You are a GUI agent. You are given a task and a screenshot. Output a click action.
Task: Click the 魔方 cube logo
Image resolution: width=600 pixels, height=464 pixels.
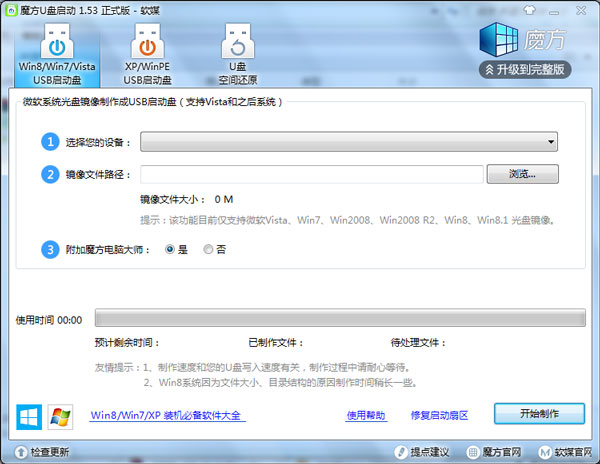(499, 39)
